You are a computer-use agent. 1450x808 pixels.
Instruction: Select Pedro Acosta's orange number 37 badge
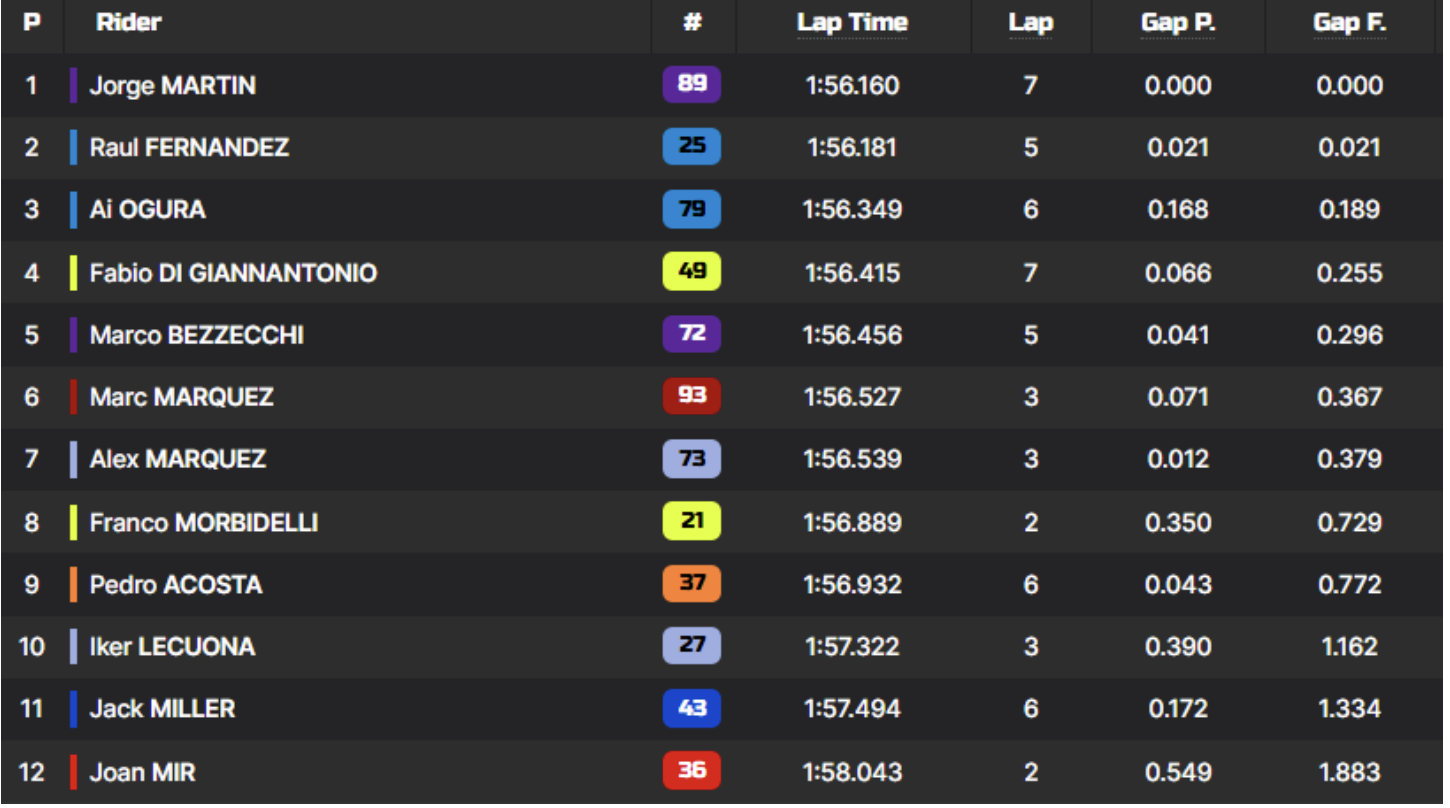pyautogui.click(x=691, y=583)
